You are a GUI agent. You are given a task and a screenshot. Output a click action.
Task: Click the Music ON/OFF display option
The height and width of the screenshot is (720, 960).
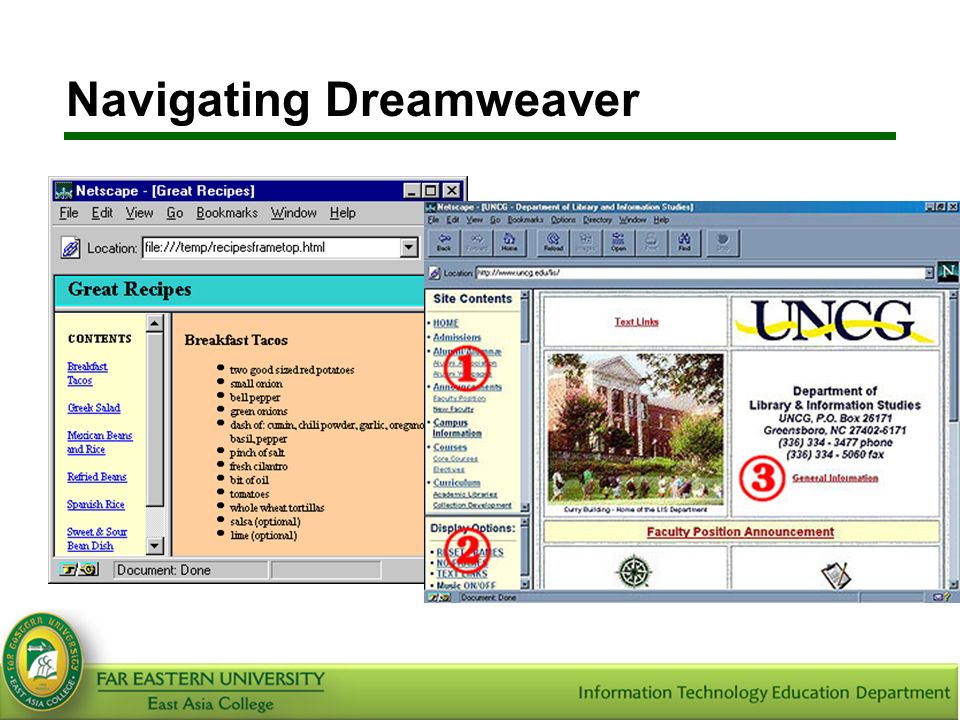pyautogui.click(x=466, y=585)
